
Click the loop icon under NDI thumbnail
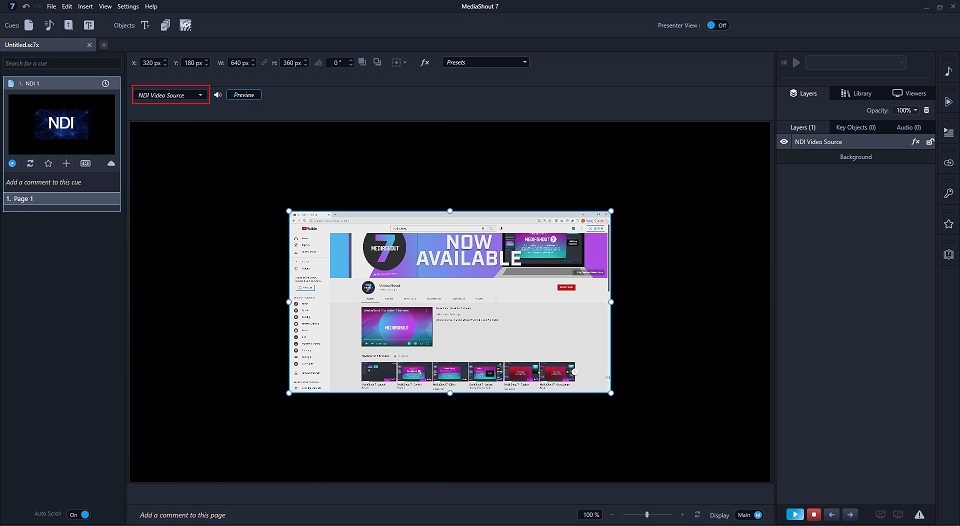point(30,163)
